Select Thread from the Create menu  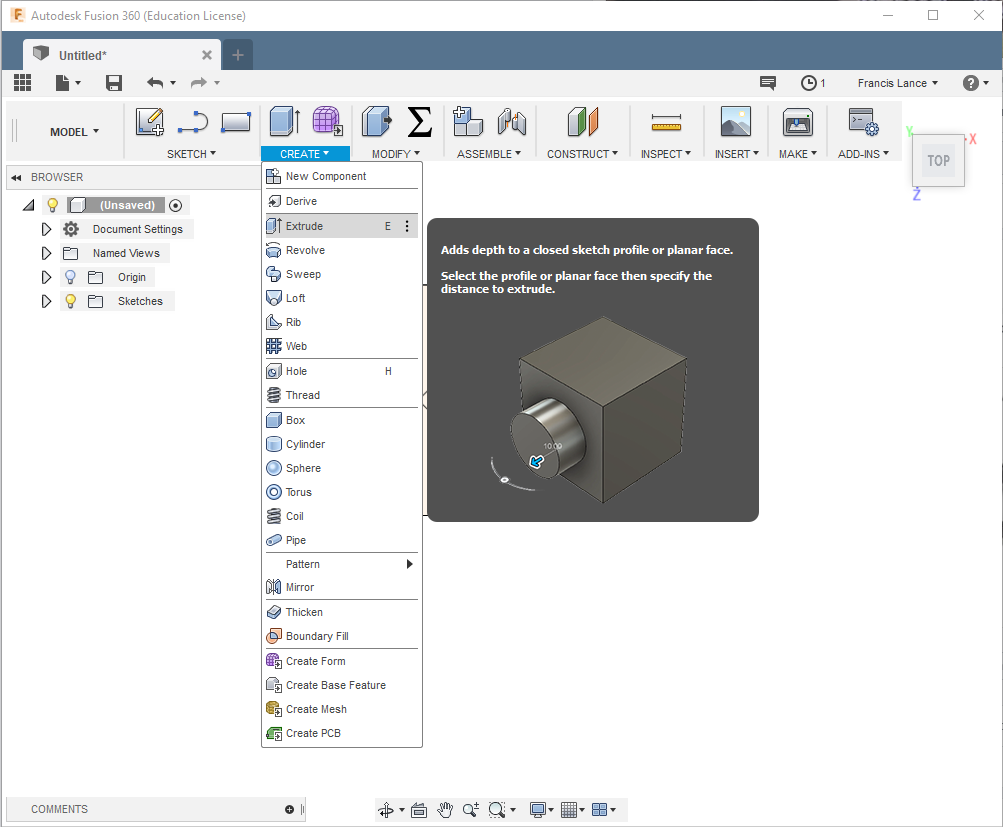tap(342, 395)
